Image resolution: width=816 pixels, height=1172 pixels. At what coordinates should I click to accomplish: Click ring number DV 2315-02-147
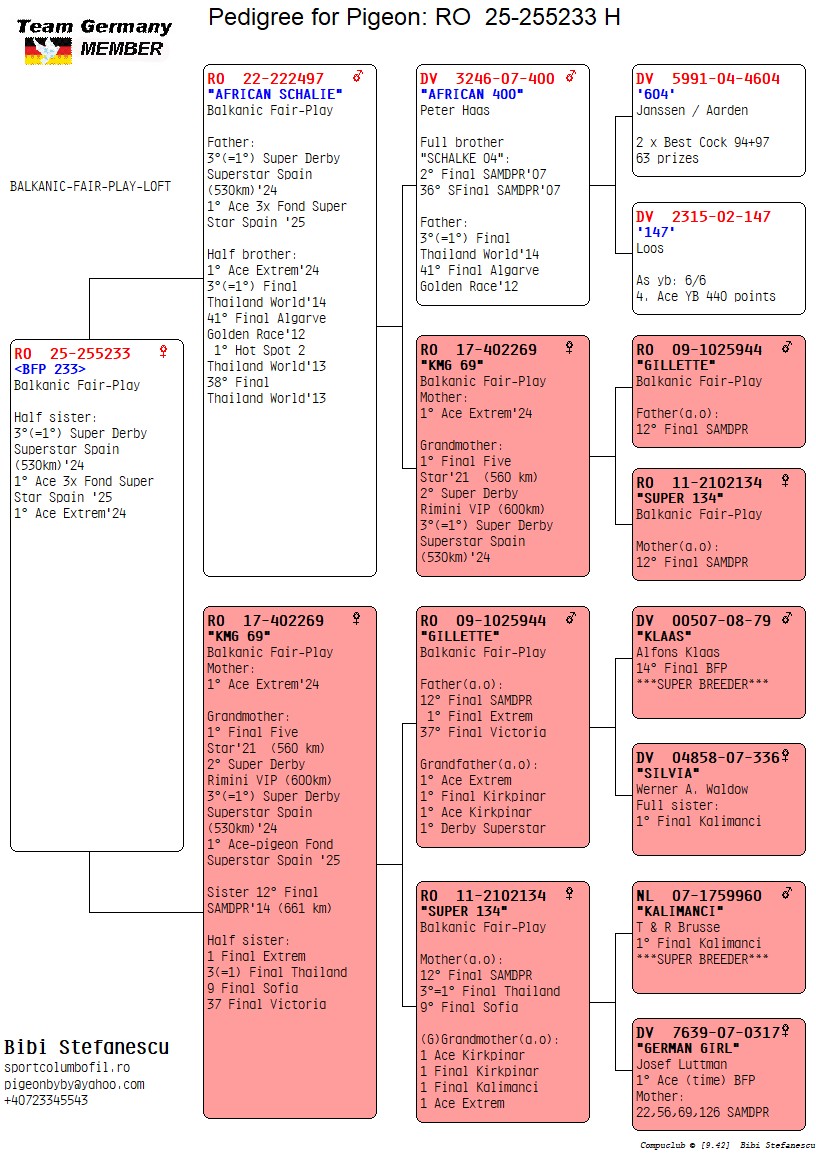[704, 216]
